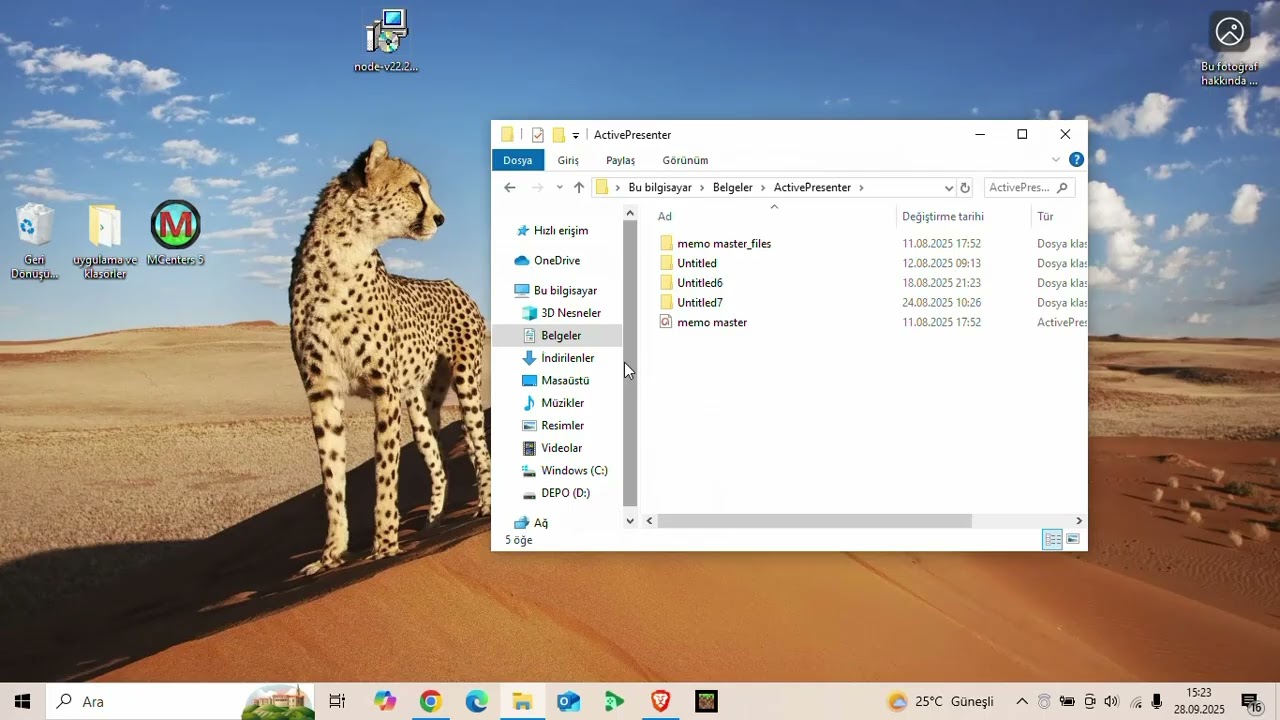Click 'Bu bilgisayar' in the address bar

660,187
